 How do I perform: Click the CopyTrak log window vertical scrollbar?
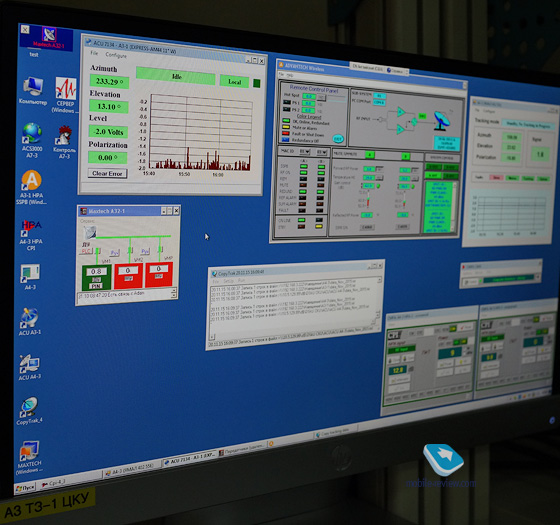(379, 298)
